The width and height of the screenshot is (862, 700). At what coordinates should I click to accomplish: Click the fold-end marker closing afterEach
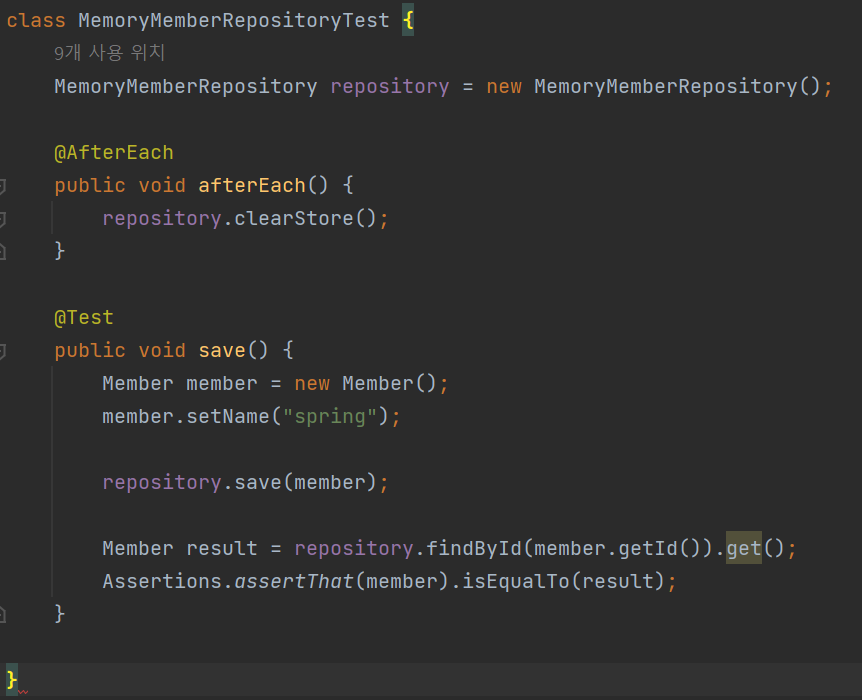pos(2,252)
